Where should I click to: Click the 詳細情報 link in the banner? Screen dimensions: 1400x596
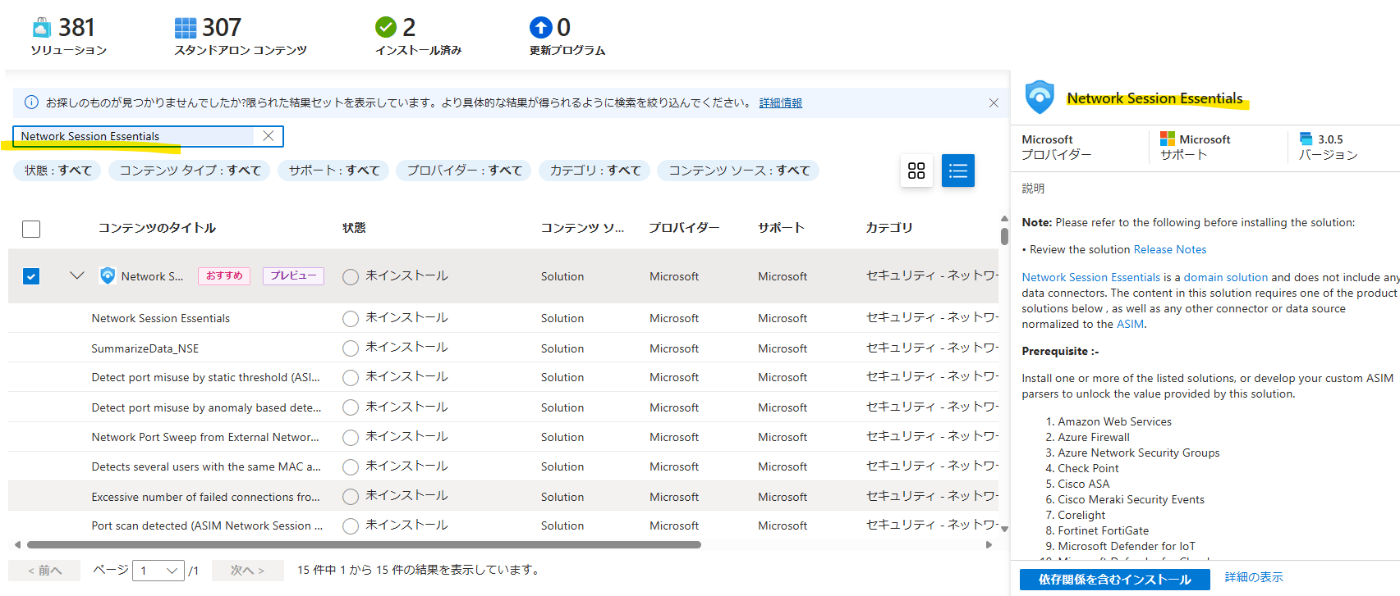(x=780, y=102)
